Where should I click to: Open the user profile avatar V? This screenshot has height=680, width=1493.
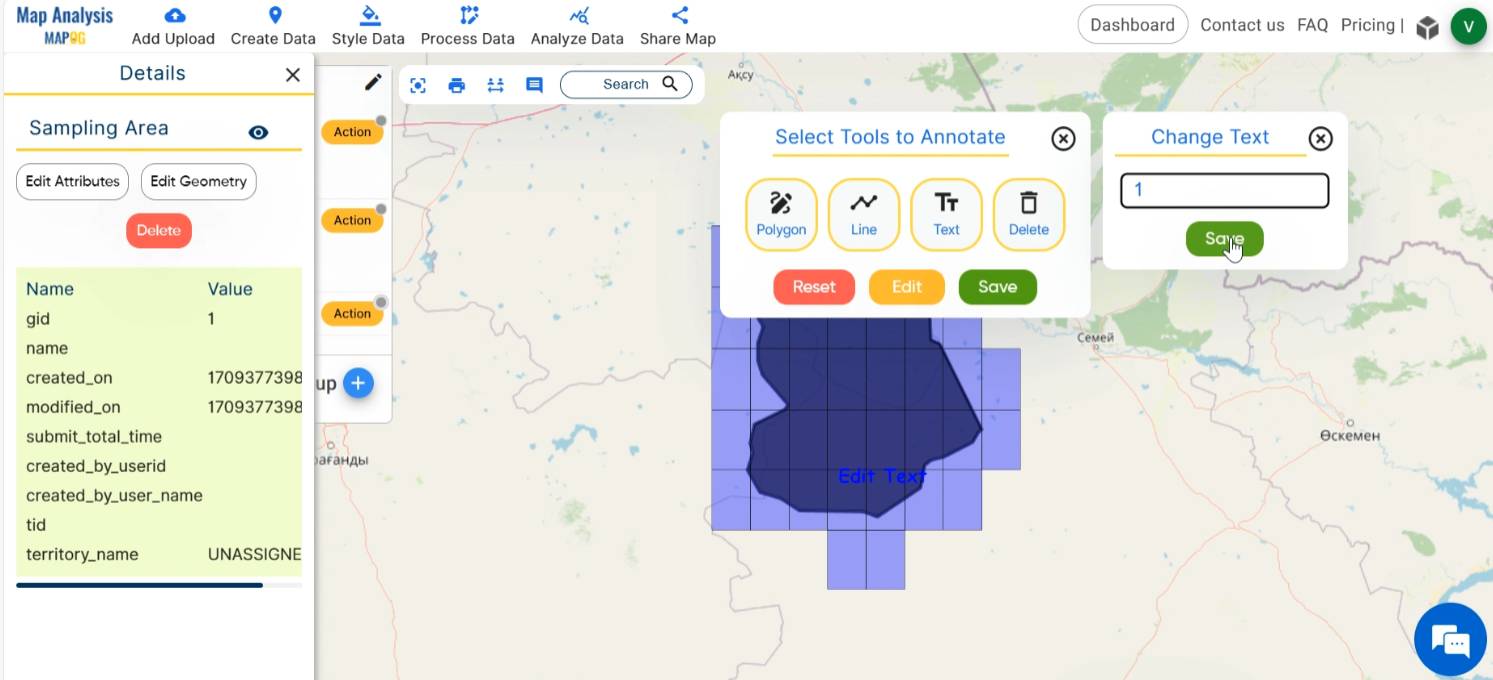pyautogui.click(x=1468, y=27)
